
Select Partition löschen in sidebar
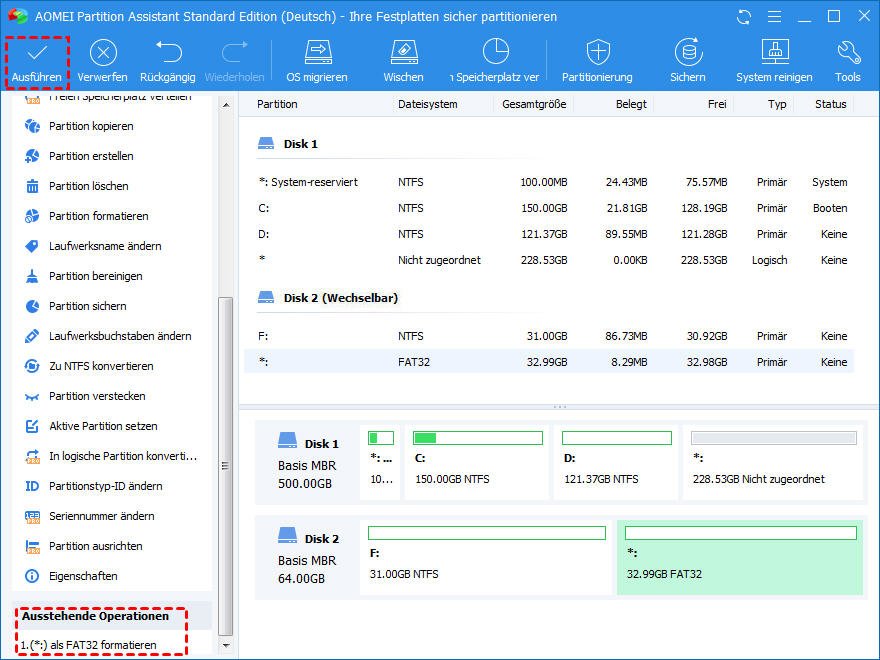[x=77, y=186]
